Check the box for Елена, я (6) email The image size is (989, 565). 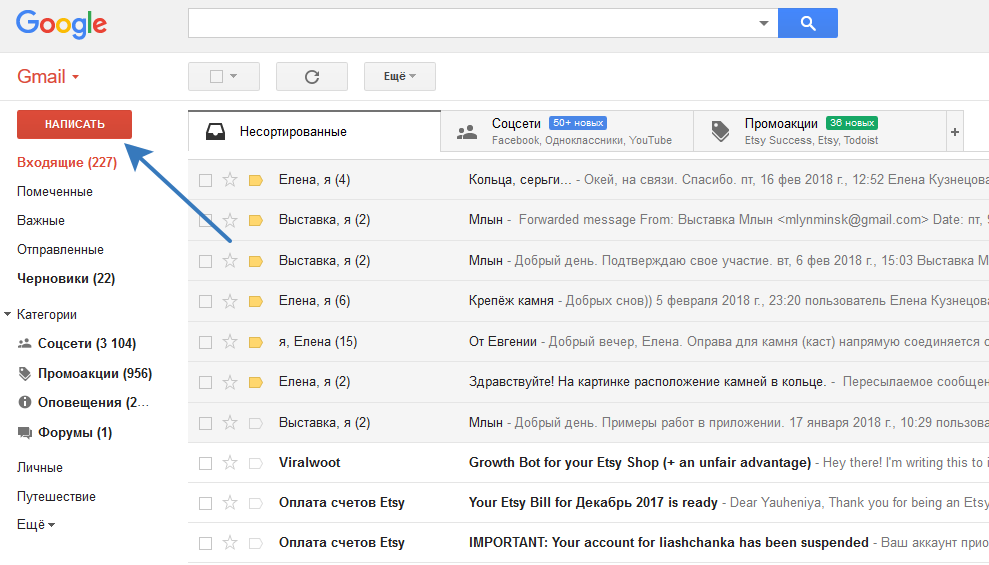point(206,301)
